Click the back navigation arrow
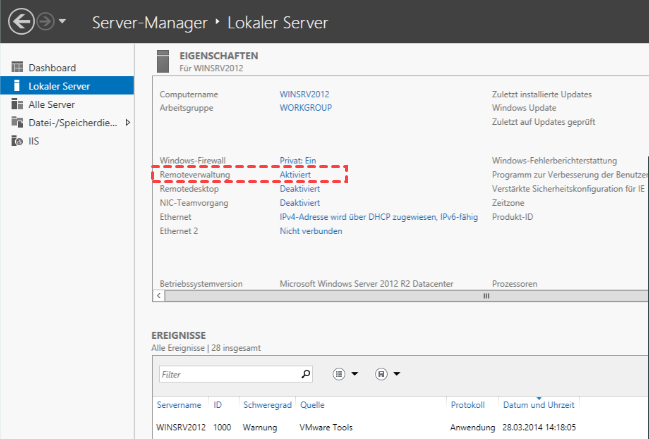Screen dimensions: 649x439 tap(20, 21)
